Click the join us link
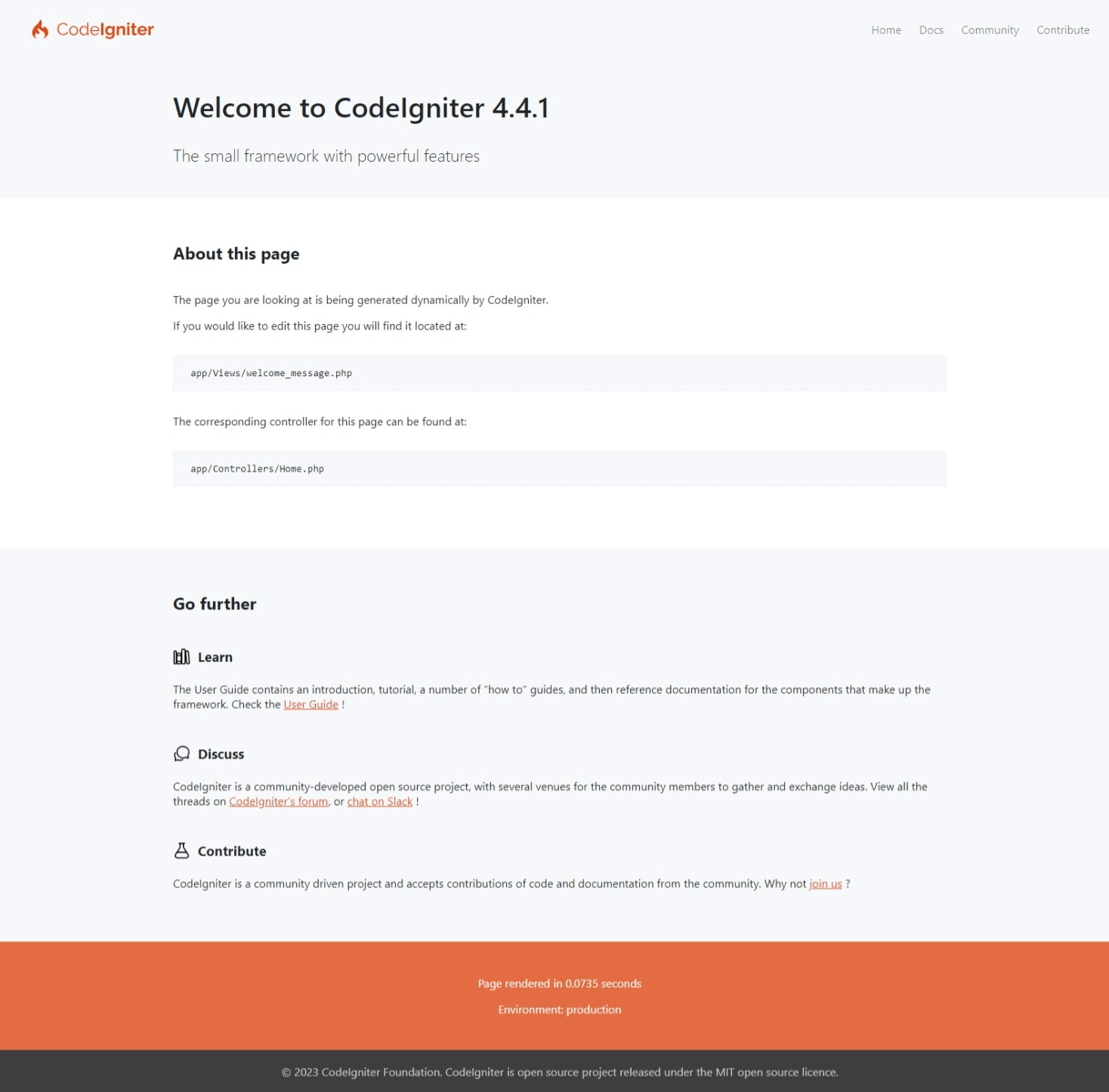The width and height of the screenshot is (1109, 1092). (x=826, y=884)
